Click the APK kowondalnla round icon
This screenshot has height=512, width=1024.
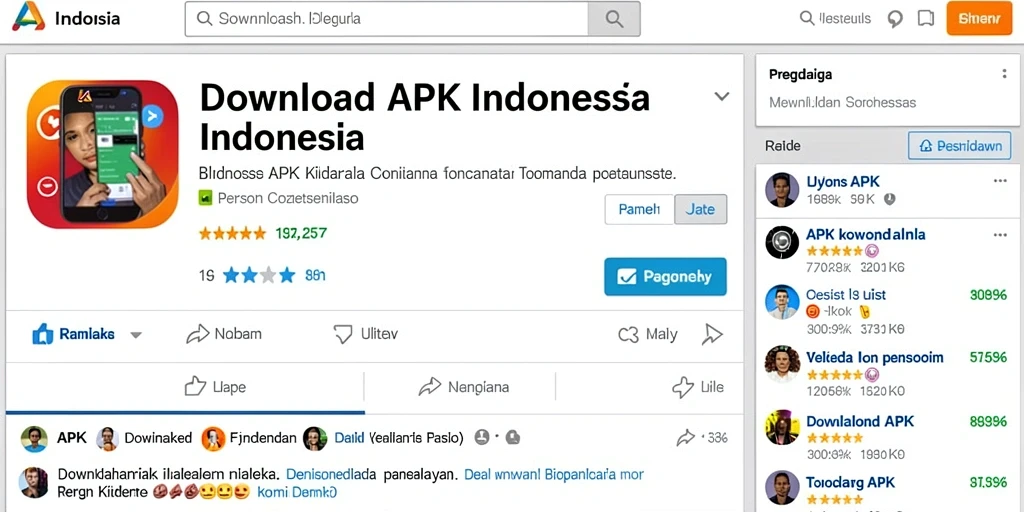[782, 243]
